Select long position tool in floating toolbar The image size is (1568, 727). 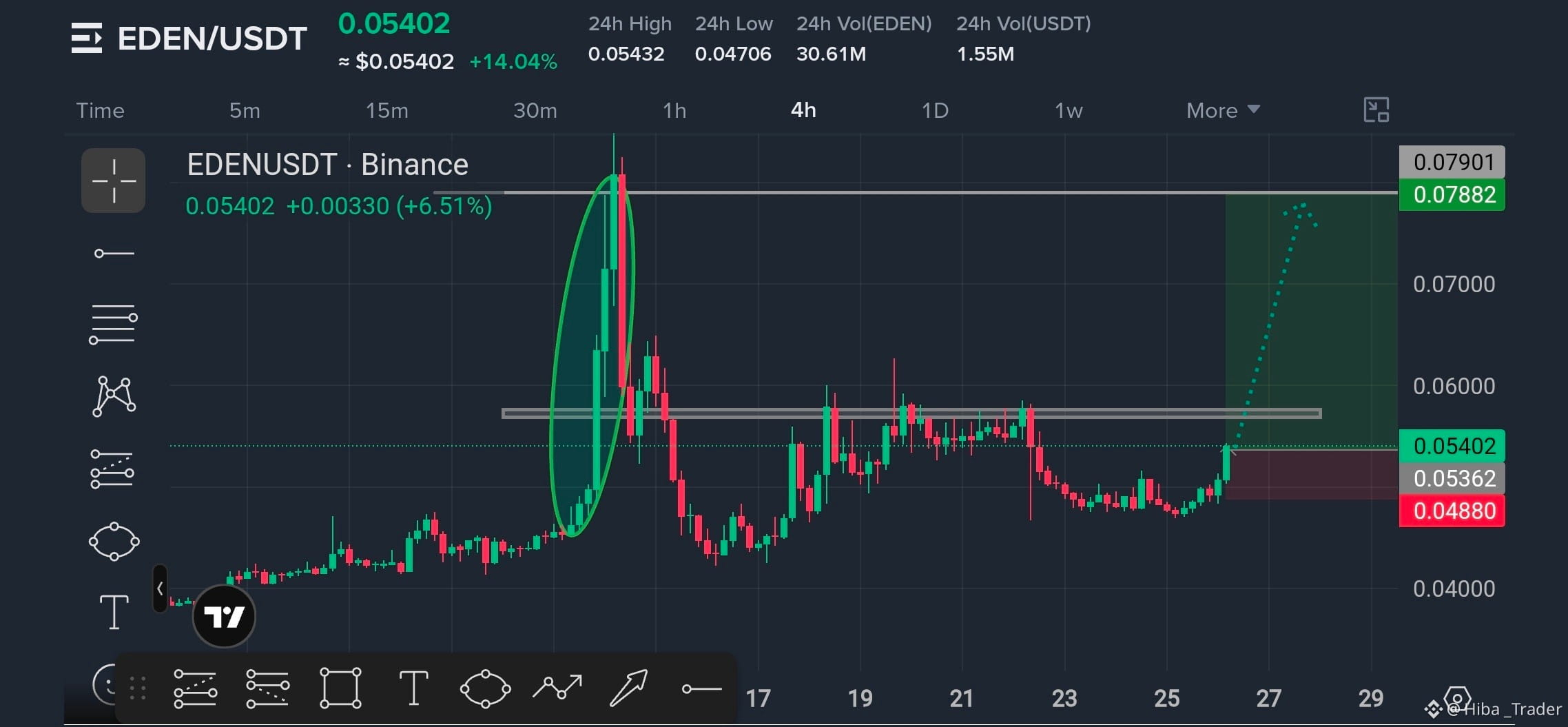[195, 688]
